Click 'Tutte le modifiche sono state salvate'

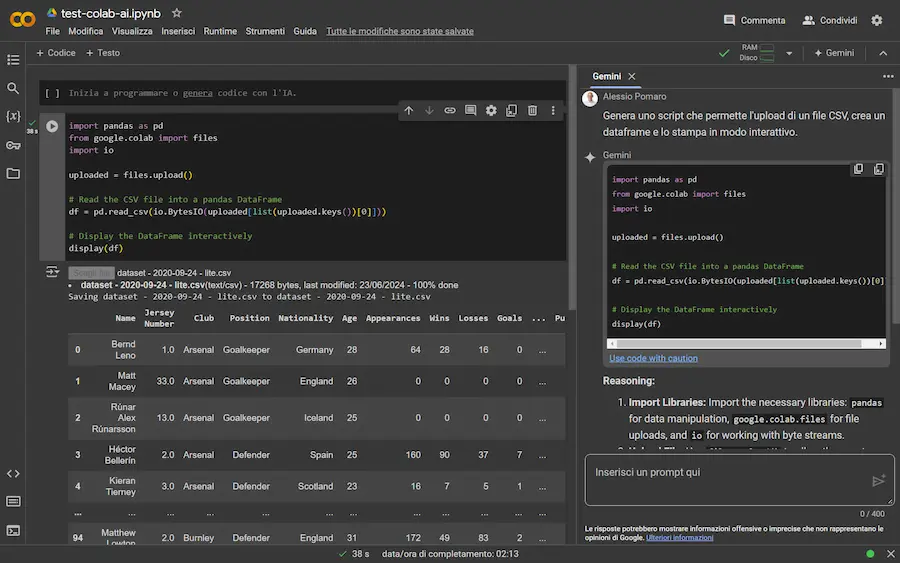pyautogui.click(x=399, y=31)
